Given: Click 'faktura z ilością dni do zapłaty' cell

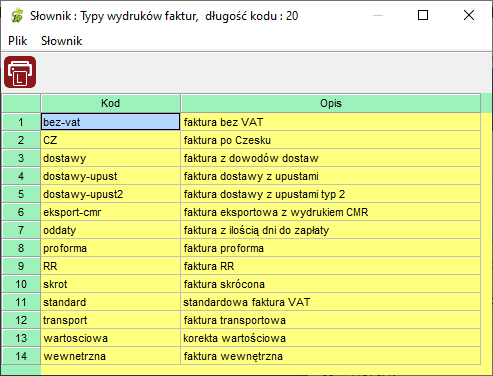Looking at the screenshot, I should point(331,230).
